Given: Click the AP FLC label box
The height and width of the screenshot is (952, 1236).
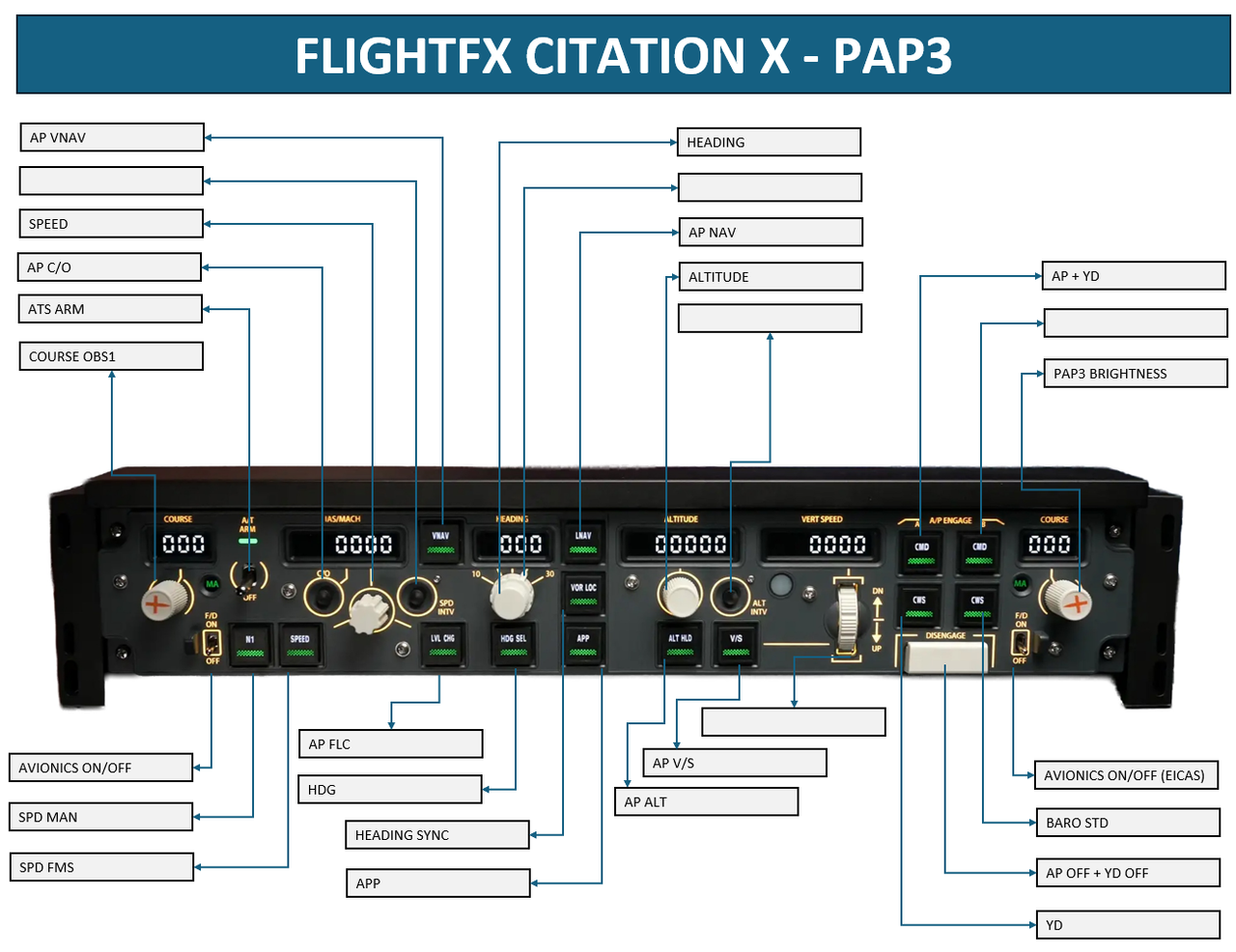Looking at the screenshot, I should (390, 743).
